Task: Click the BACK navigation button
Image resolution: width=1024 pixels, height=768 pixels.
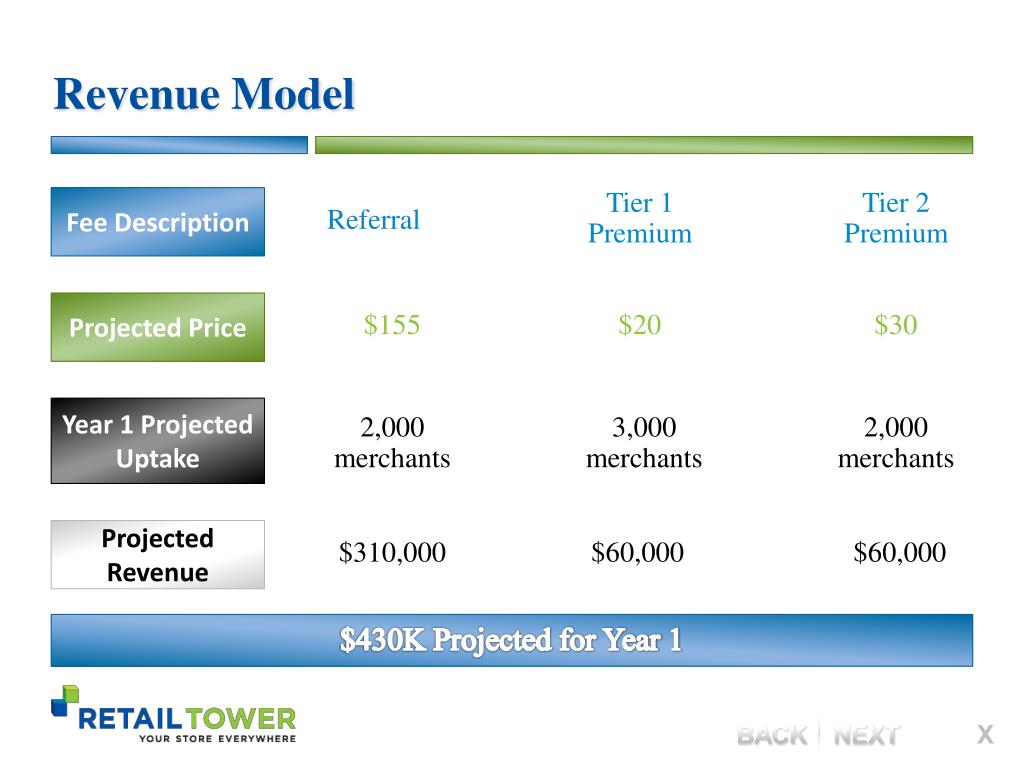Action: (772, 736)
